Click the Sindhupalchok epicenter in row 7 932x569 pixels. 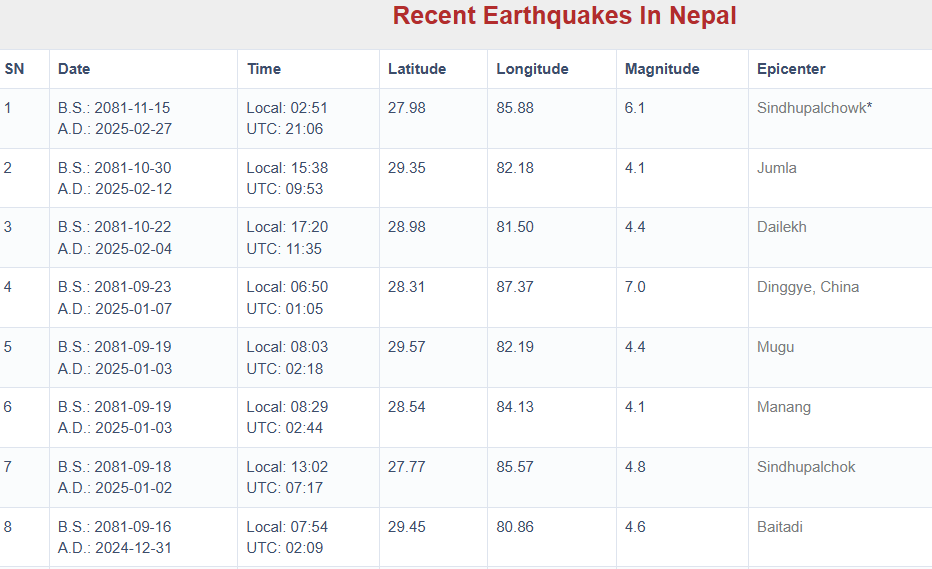tap(806, 467)
